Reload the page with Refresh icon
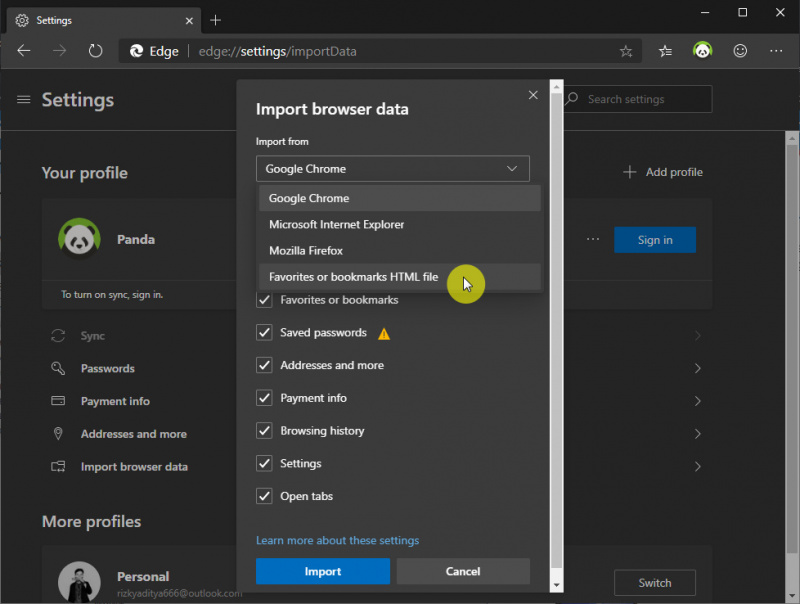 (x=95, y=51)
